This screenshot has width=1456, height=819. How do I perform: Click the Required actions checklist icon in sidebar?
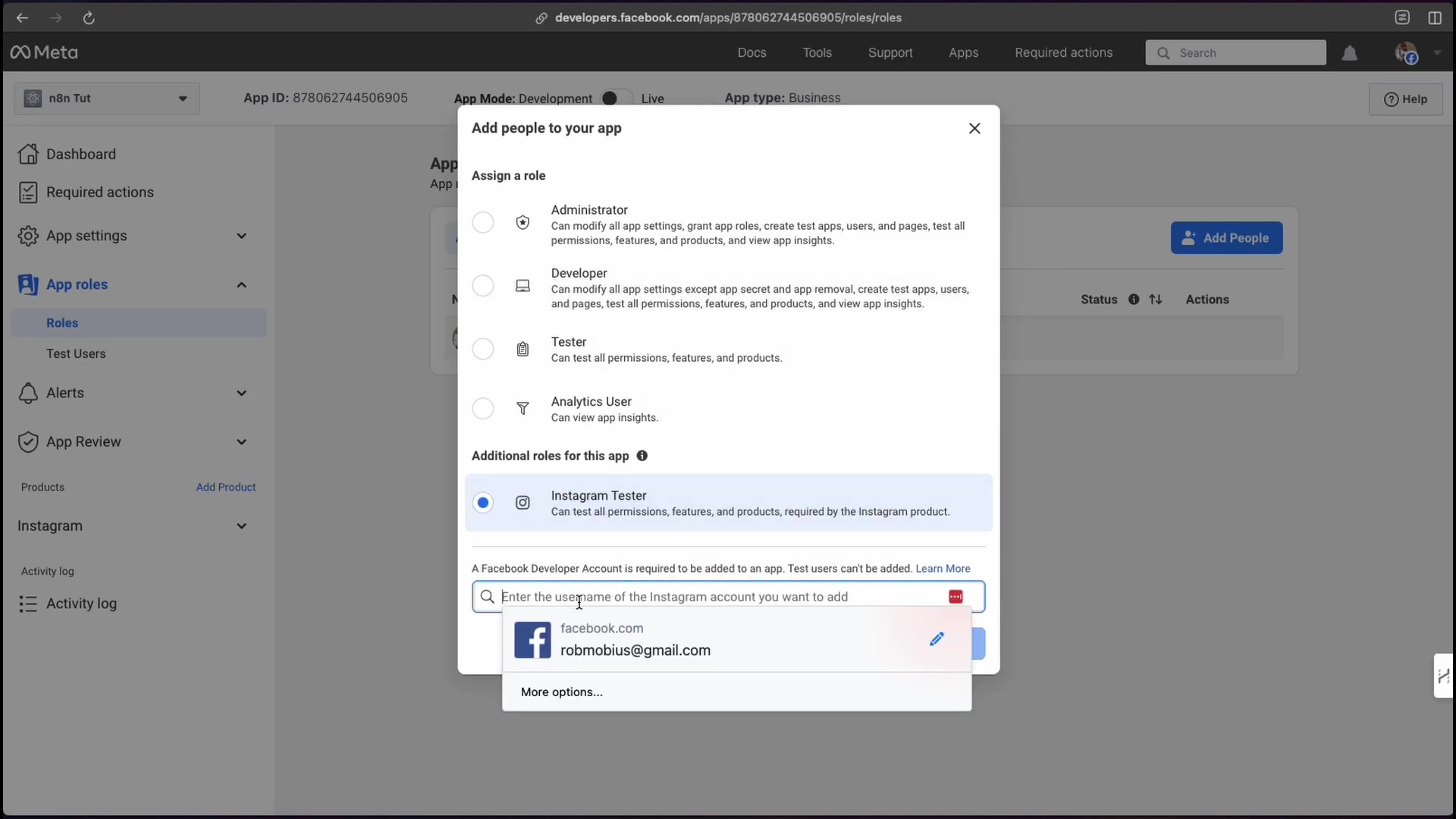click(x=28, y=193)
